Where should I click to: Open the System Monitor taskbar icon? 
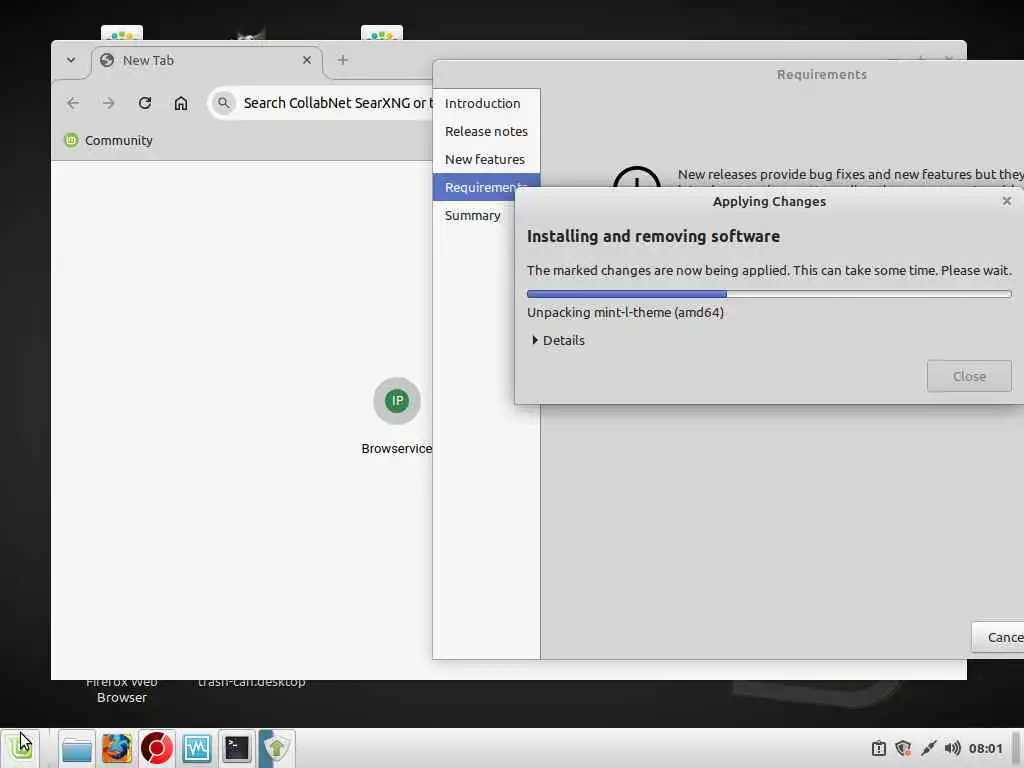[197, 748]
